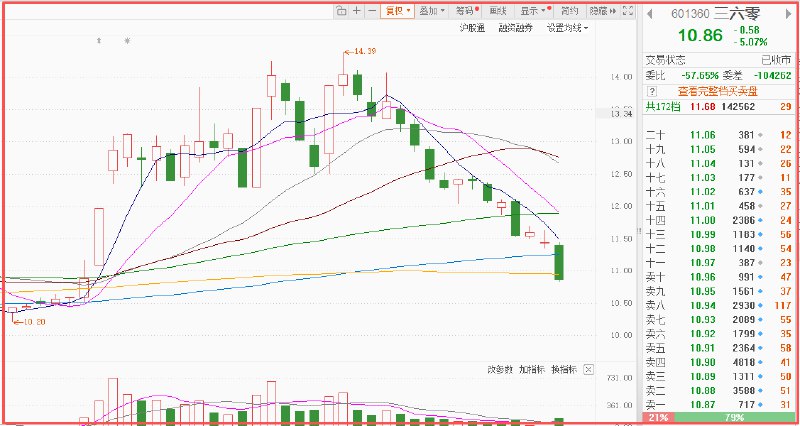Select the 十五 row at 11.01
This screenshot has width=800, height=426.
[x=718, y=206]
